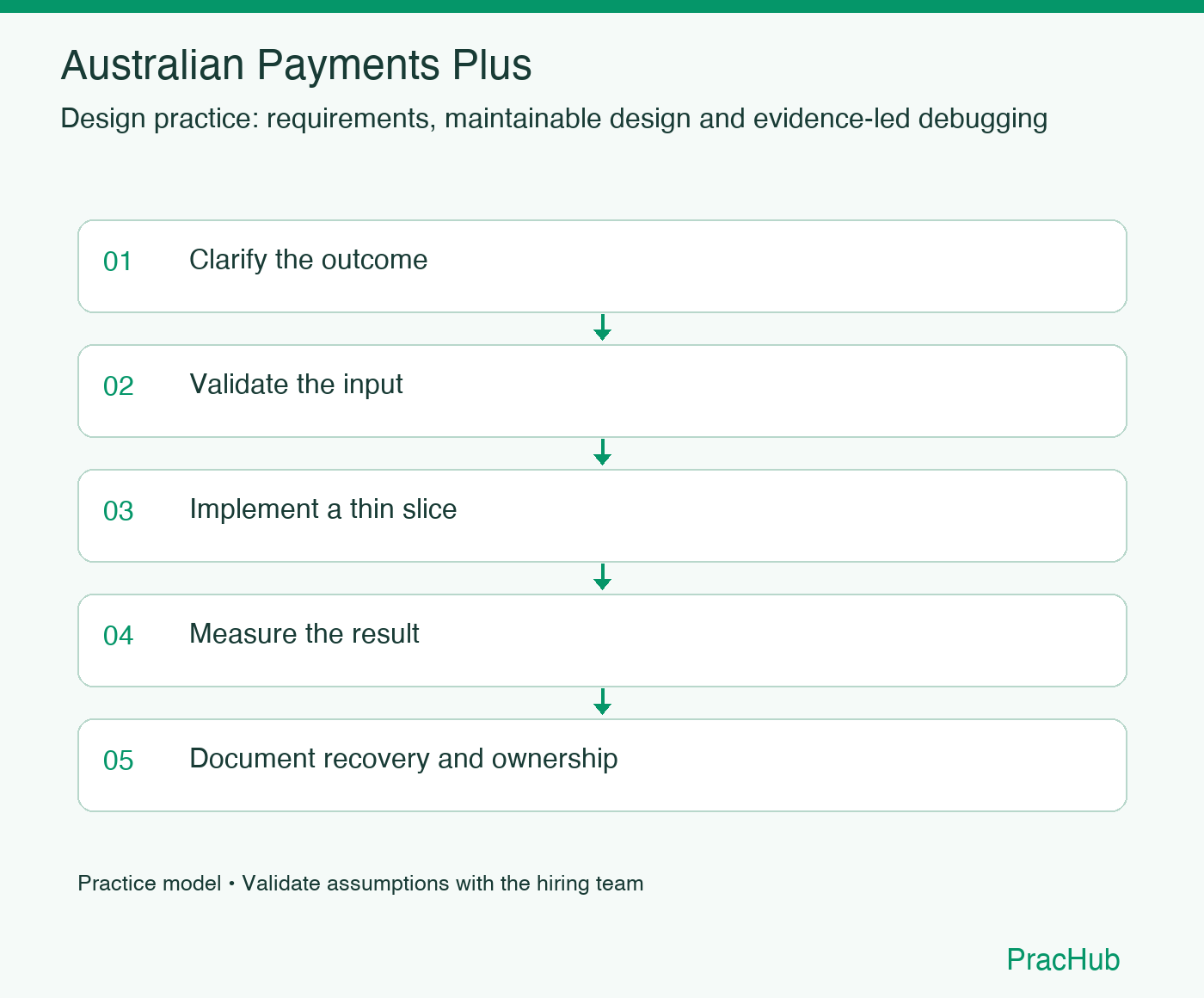The width and height of the screenshot is (1204, 998).
Task: Click Document recovery and ownership text
Action: pos(403,759)
